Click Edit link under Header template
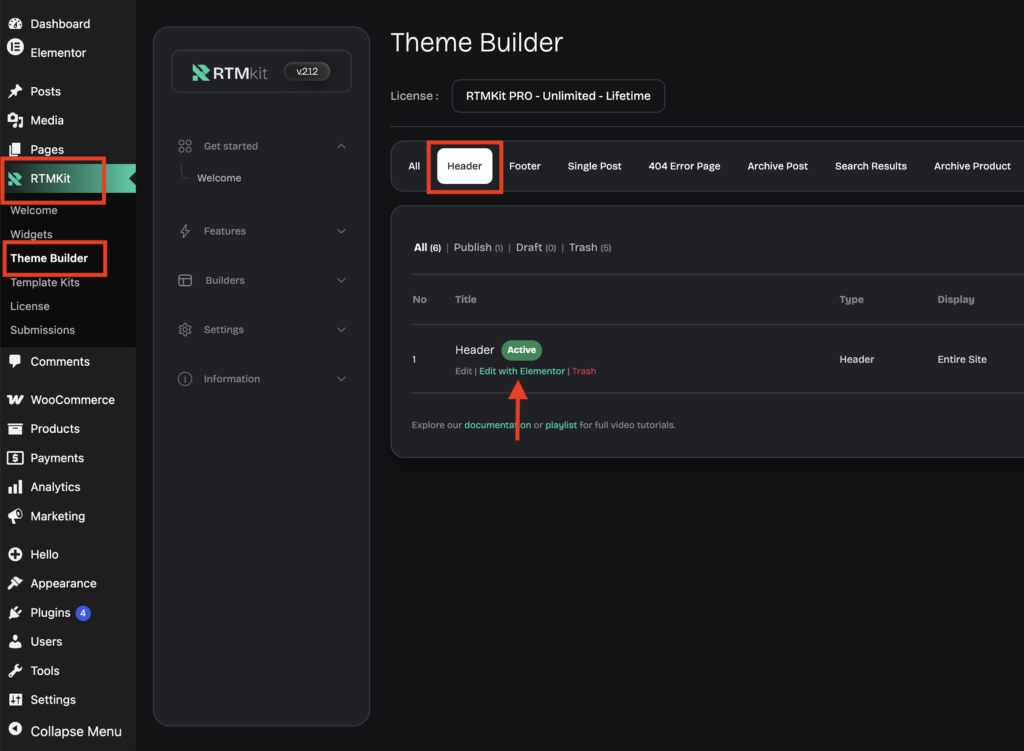 463,371
